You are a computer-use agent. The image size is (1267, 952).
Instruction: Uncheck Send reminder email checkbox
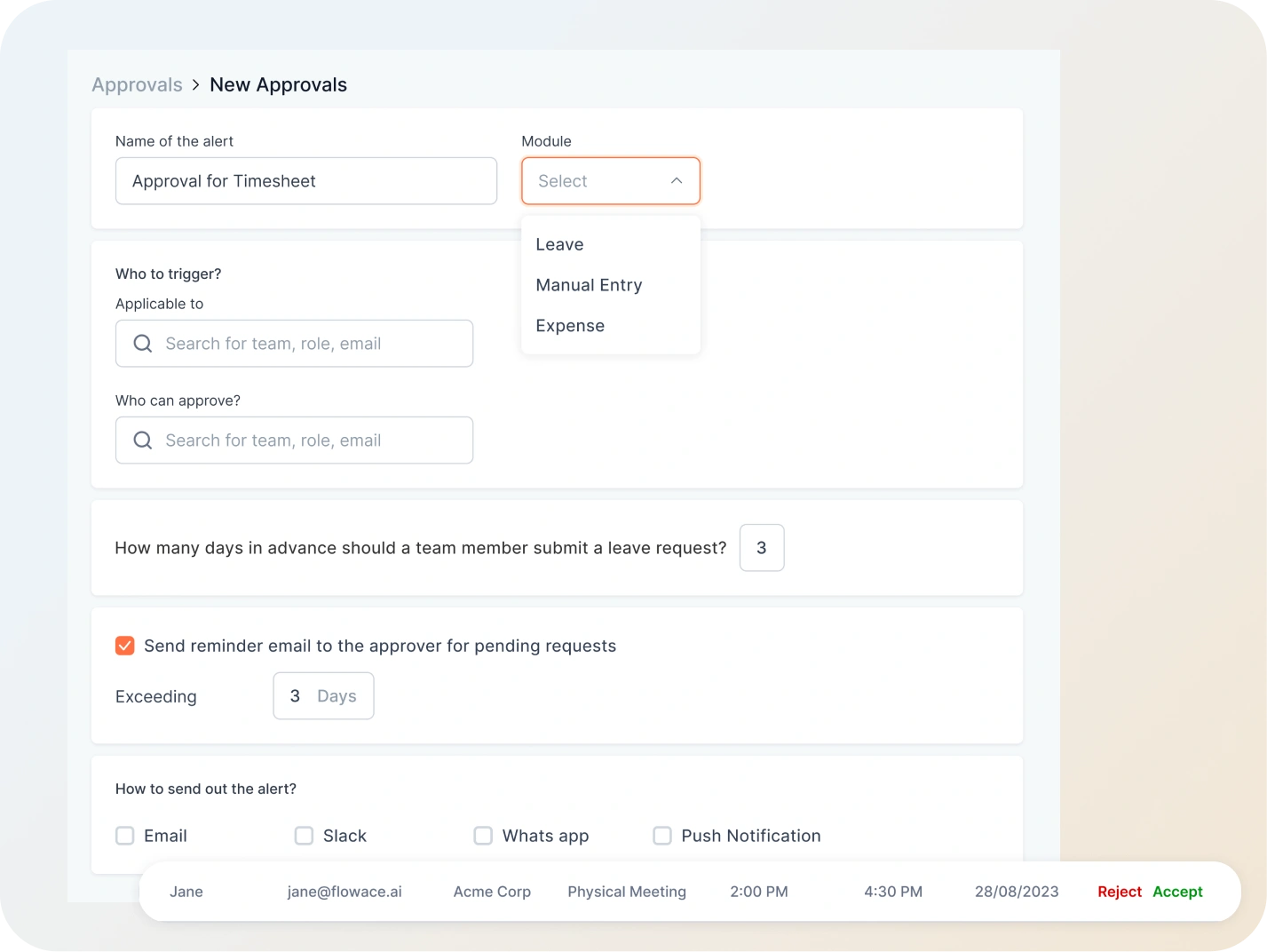tap(125, 646)
